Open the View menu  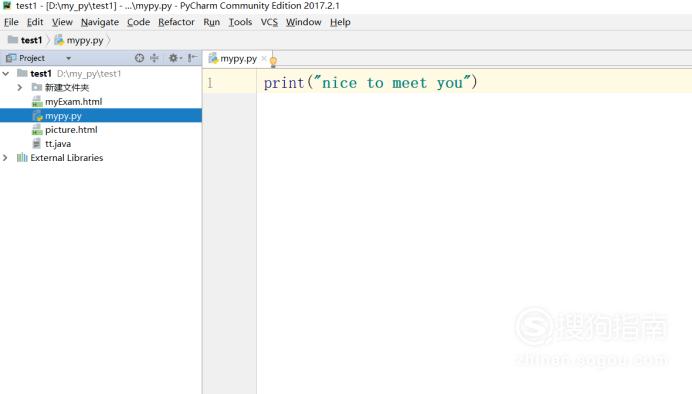(62, 22)
